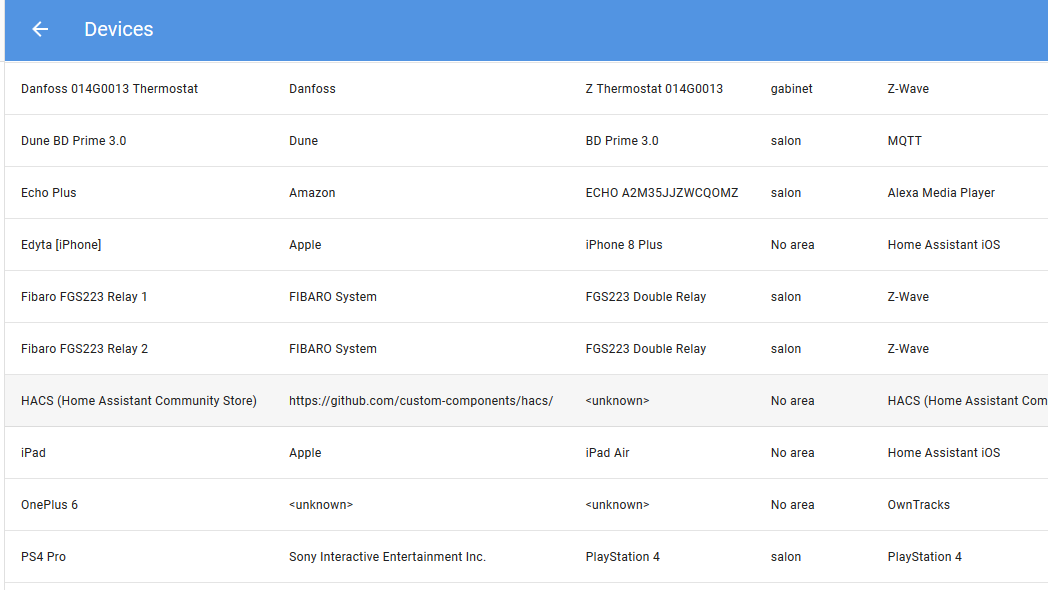The image size is (1048, 590).
Task: Click the OwnTracks integration label
Action: pos(919,504)
